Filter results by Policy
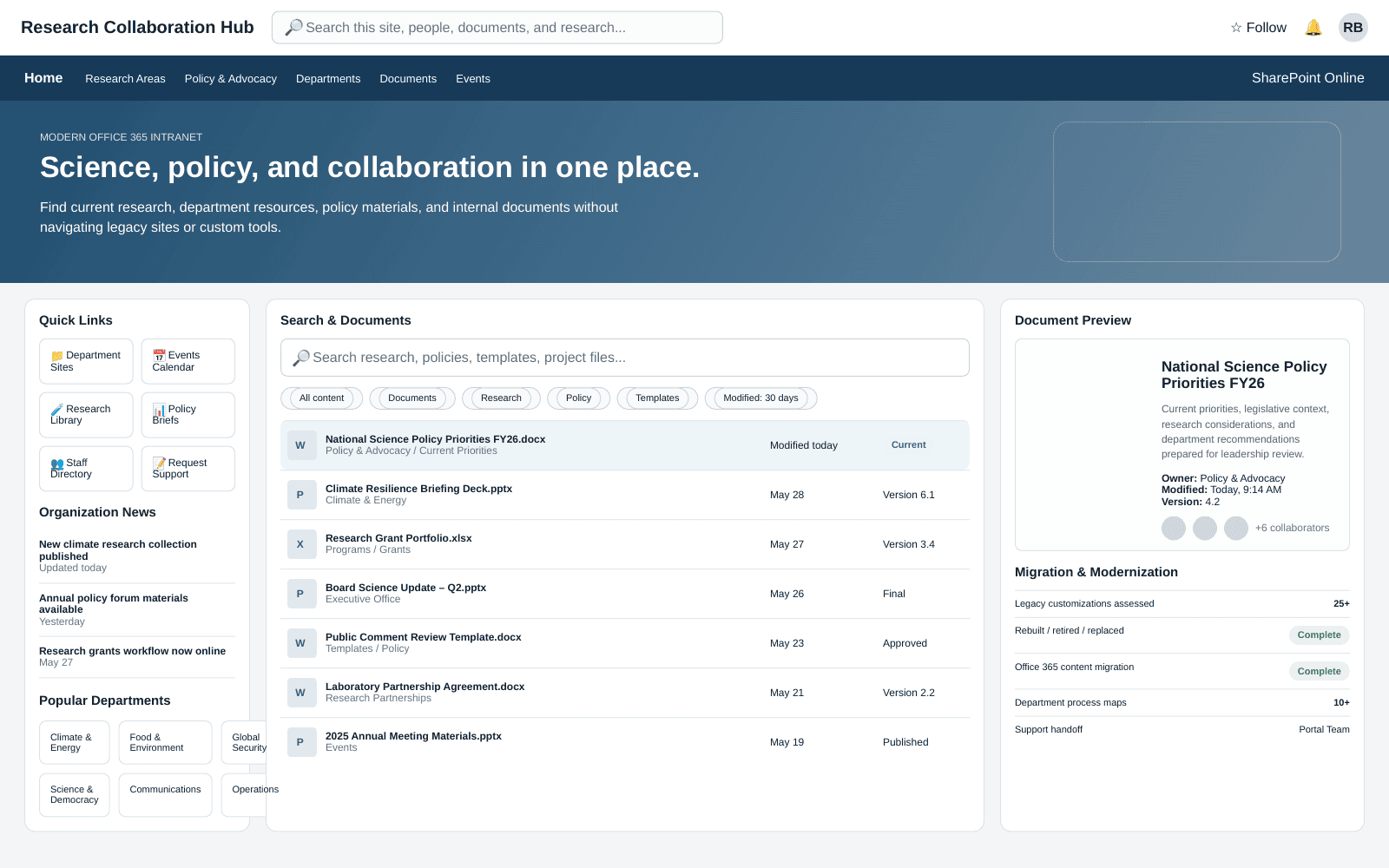This screenshot has height=868, width=1389. 579,398
